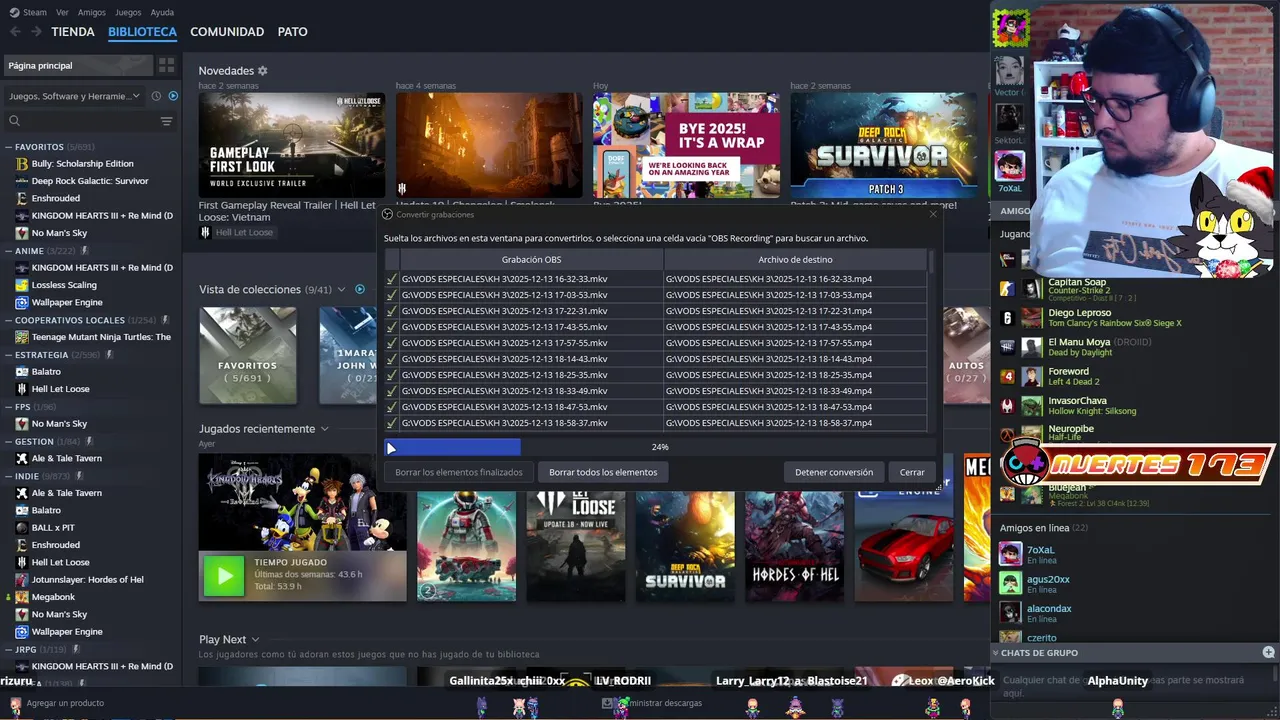This screenshot has height=720, width=1280.
Task: Open the Juegos, Software y Herramientas dropdown
Action: tap(75, 96)
